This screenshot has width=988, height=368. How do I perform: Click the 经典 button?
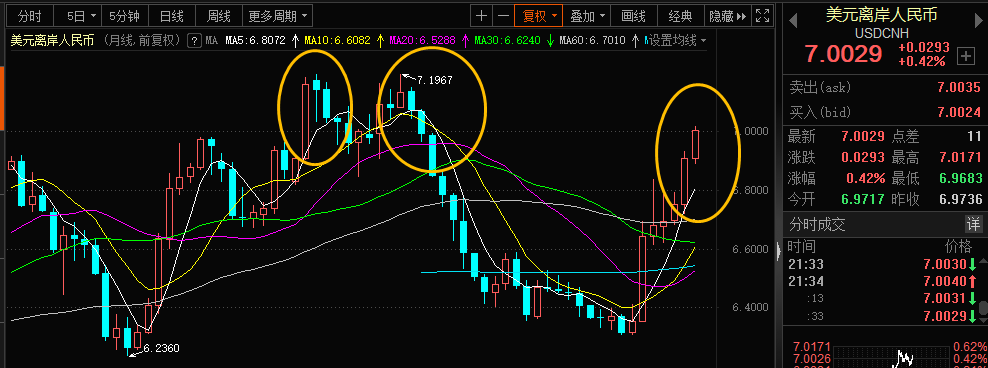680,16
